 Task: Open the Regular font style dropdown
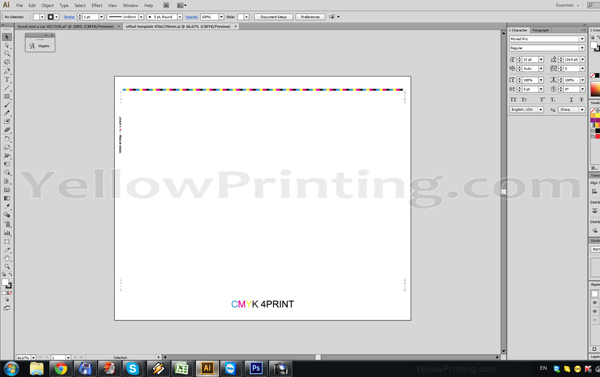(x=582, y=48)
